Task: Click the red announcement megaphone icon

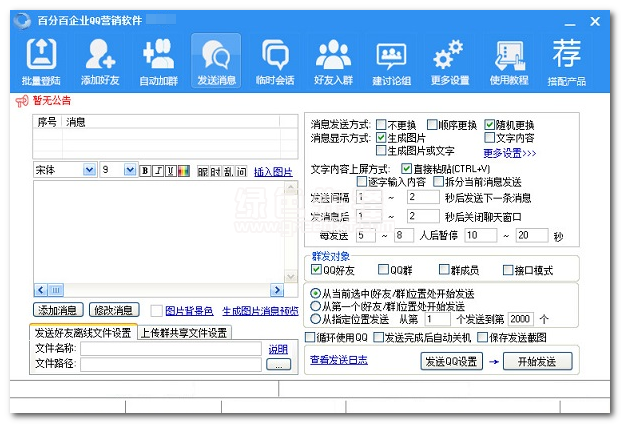Action: pyautogui.click(x=22, y=101)
